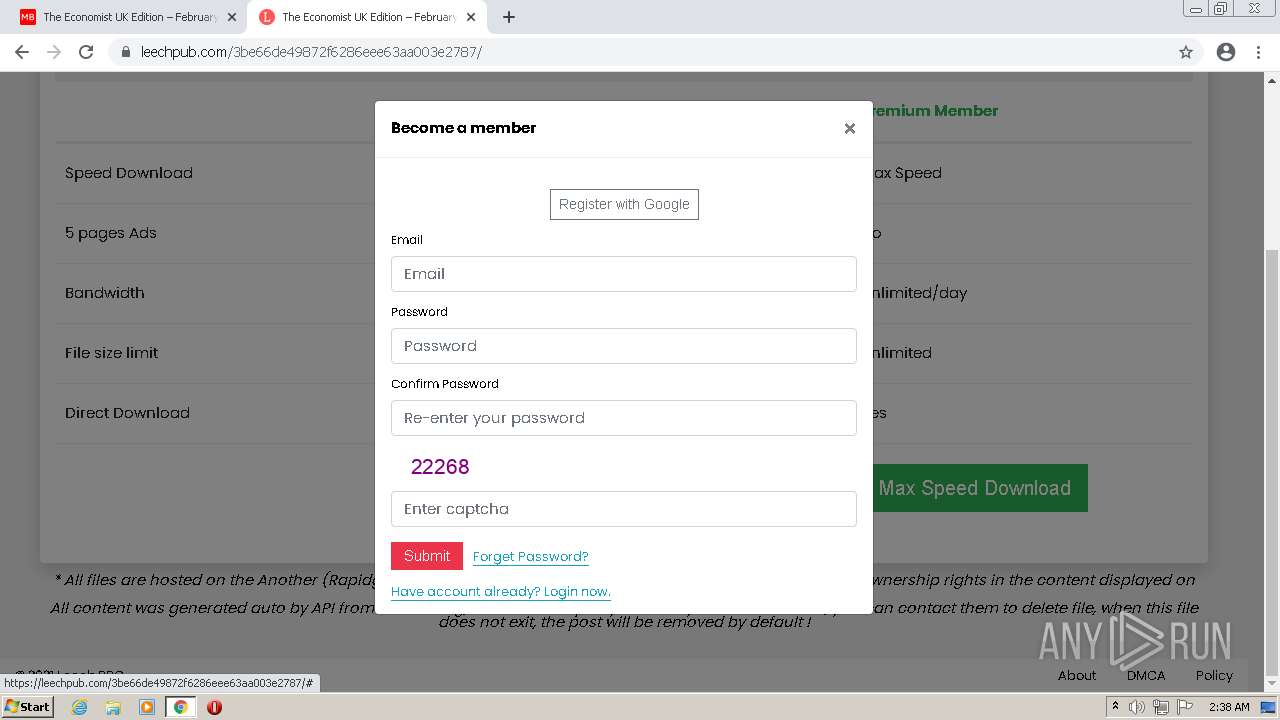Click the red Opera taskbar icon

coord(214,707)
